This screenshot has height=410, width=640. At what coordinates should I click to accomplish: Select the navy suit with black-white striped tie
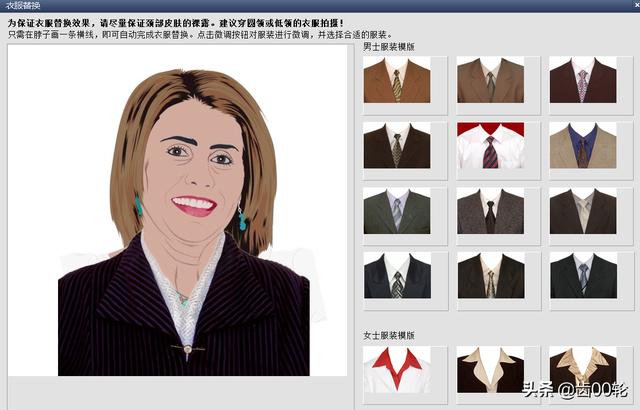tap(397, 276)
